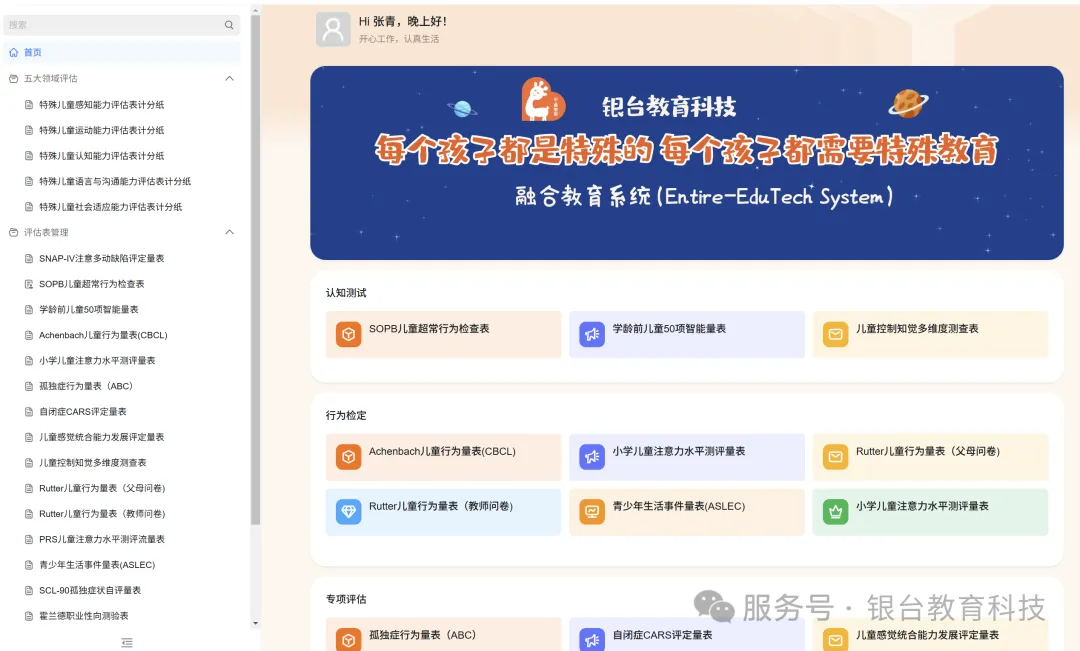Click the icon beside SOPB儿童超常行为检查表 in sidebar
The height and width of the screenshot is (651, 1080).
coord(29,284)
